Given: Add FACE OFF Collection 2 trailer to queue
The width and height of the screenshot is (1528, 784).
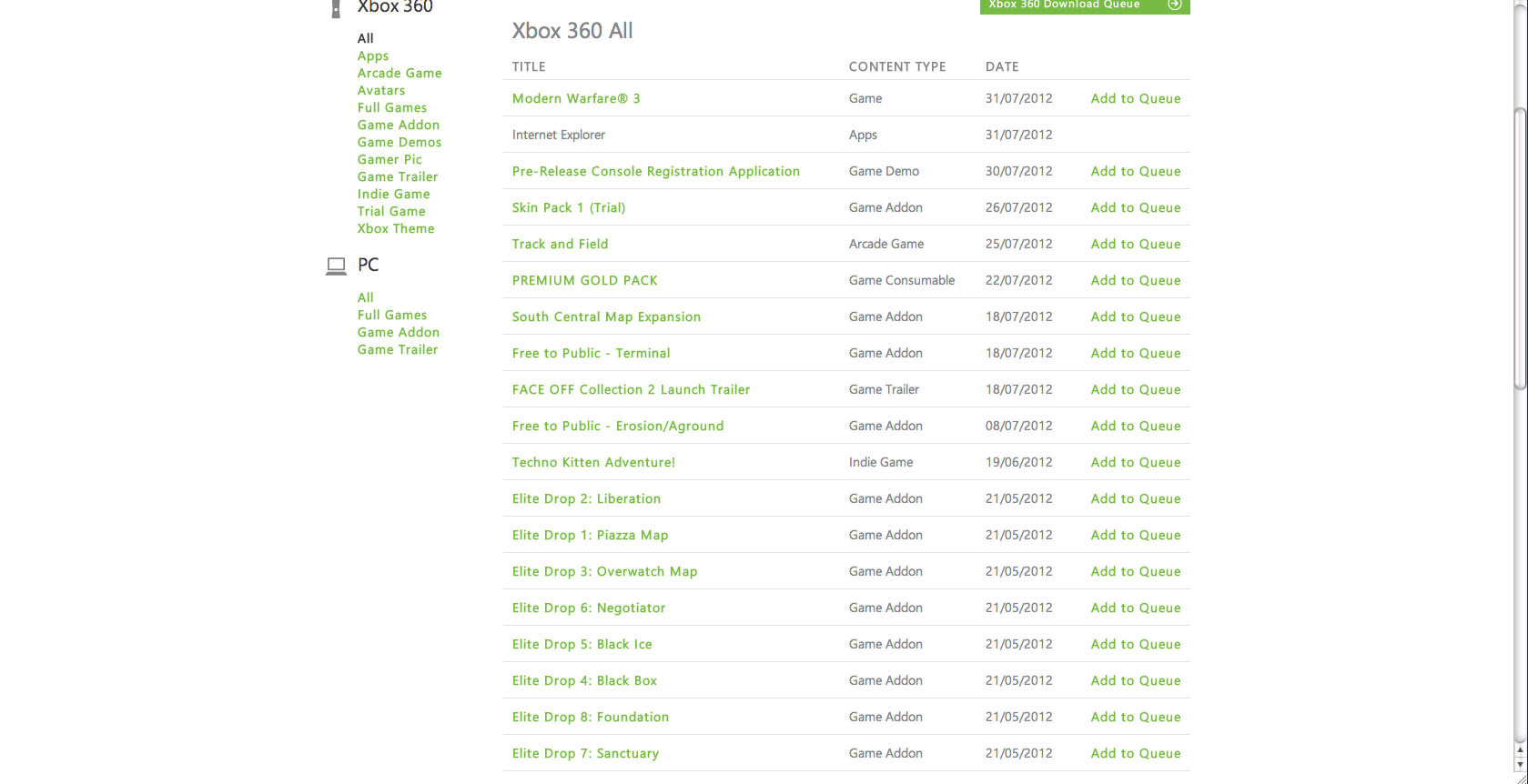Looking at the screenshot, I should point(1136,389).
